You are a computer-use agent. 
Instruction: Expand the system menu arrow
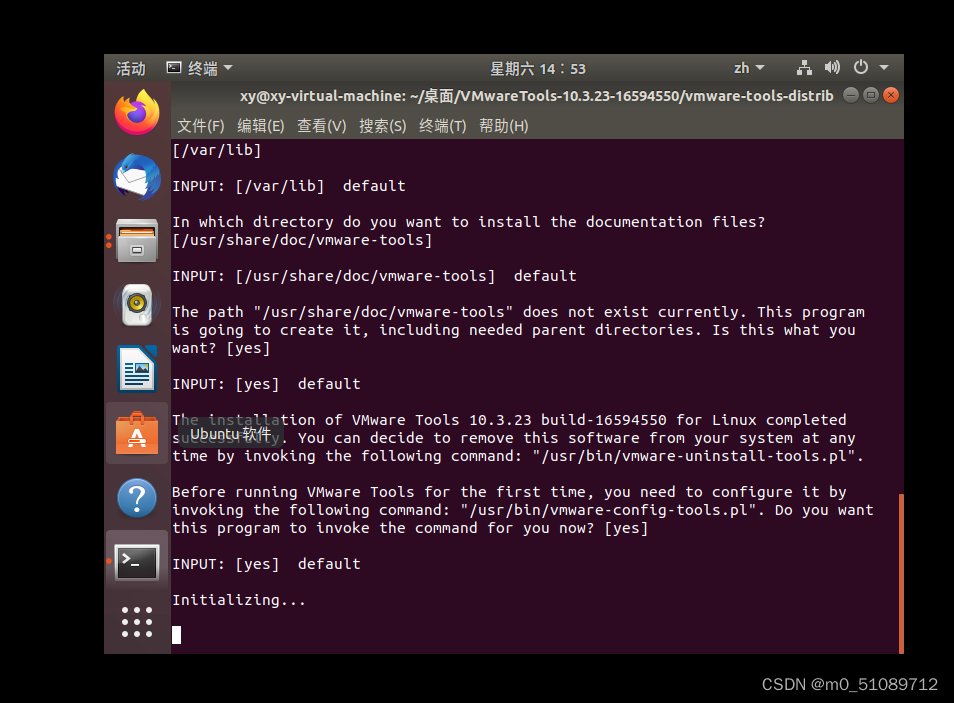click(x=884, y=68)
